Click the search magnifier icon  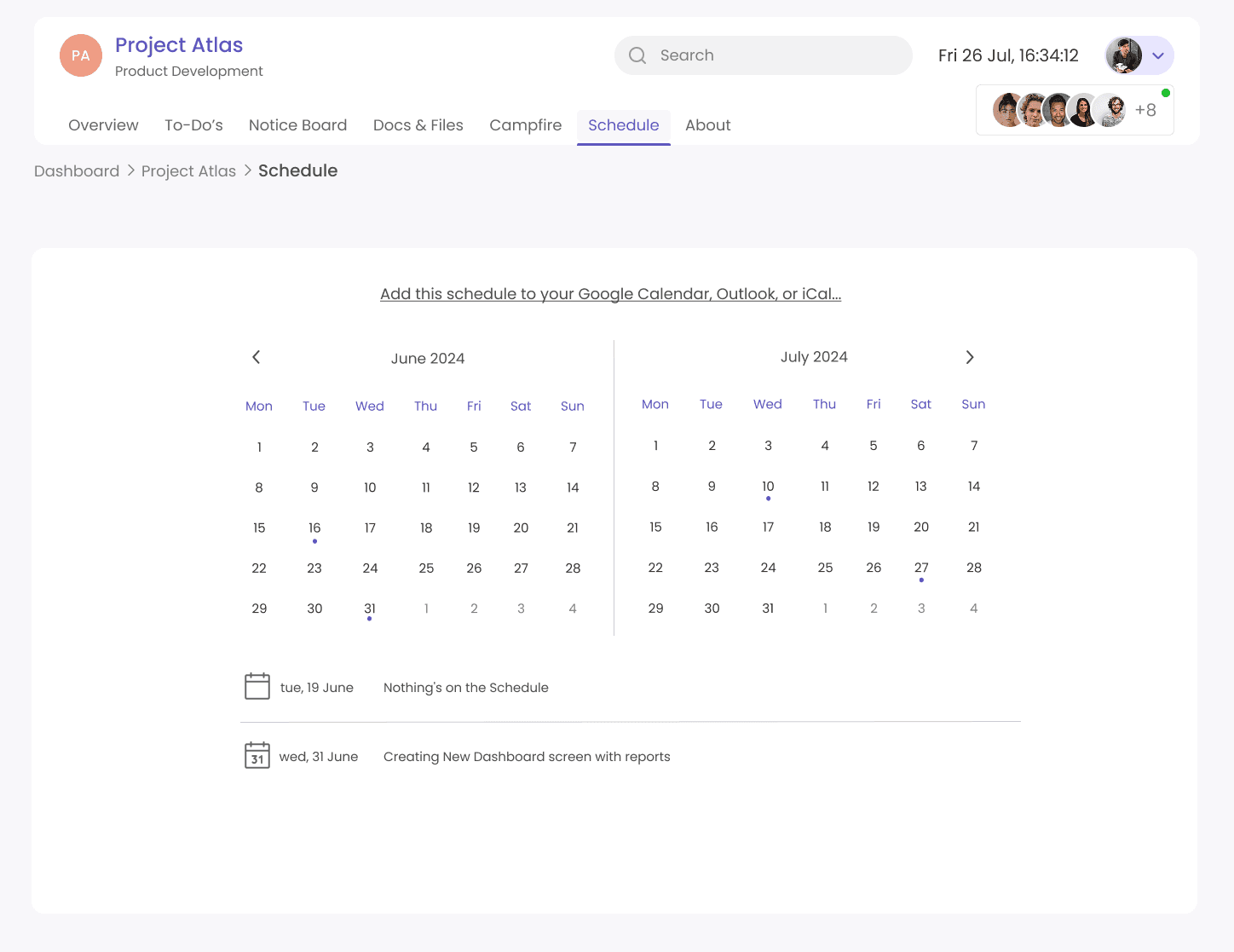[x=637, y=55]
